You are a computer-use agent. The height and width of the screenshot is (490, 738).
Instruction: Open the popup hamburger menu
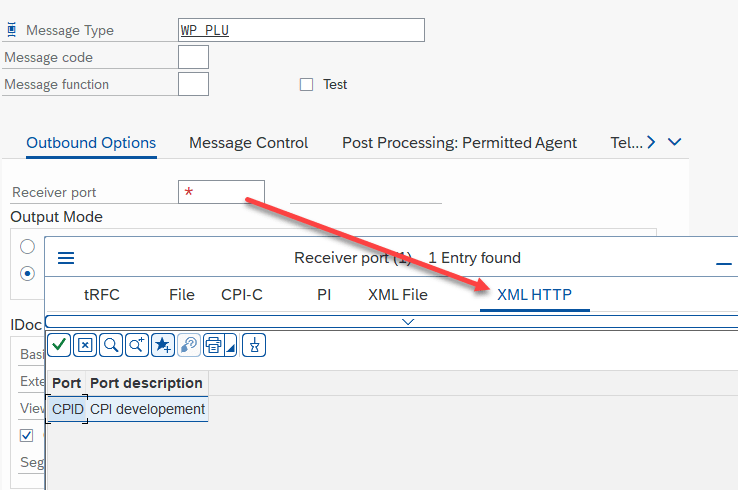tap(66, 258)
